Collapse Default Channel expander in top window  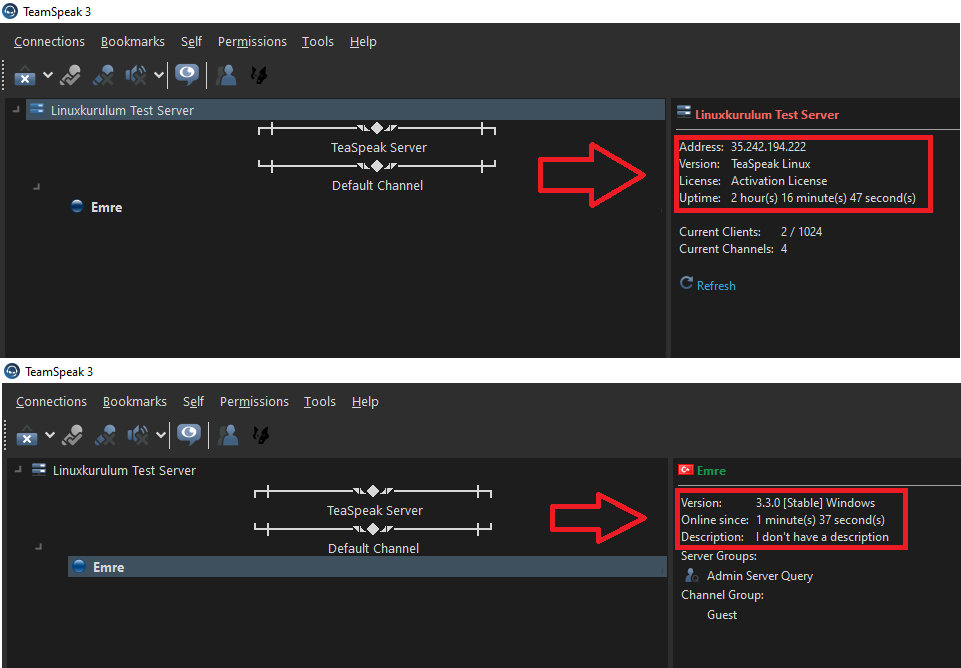pos(36,186)
